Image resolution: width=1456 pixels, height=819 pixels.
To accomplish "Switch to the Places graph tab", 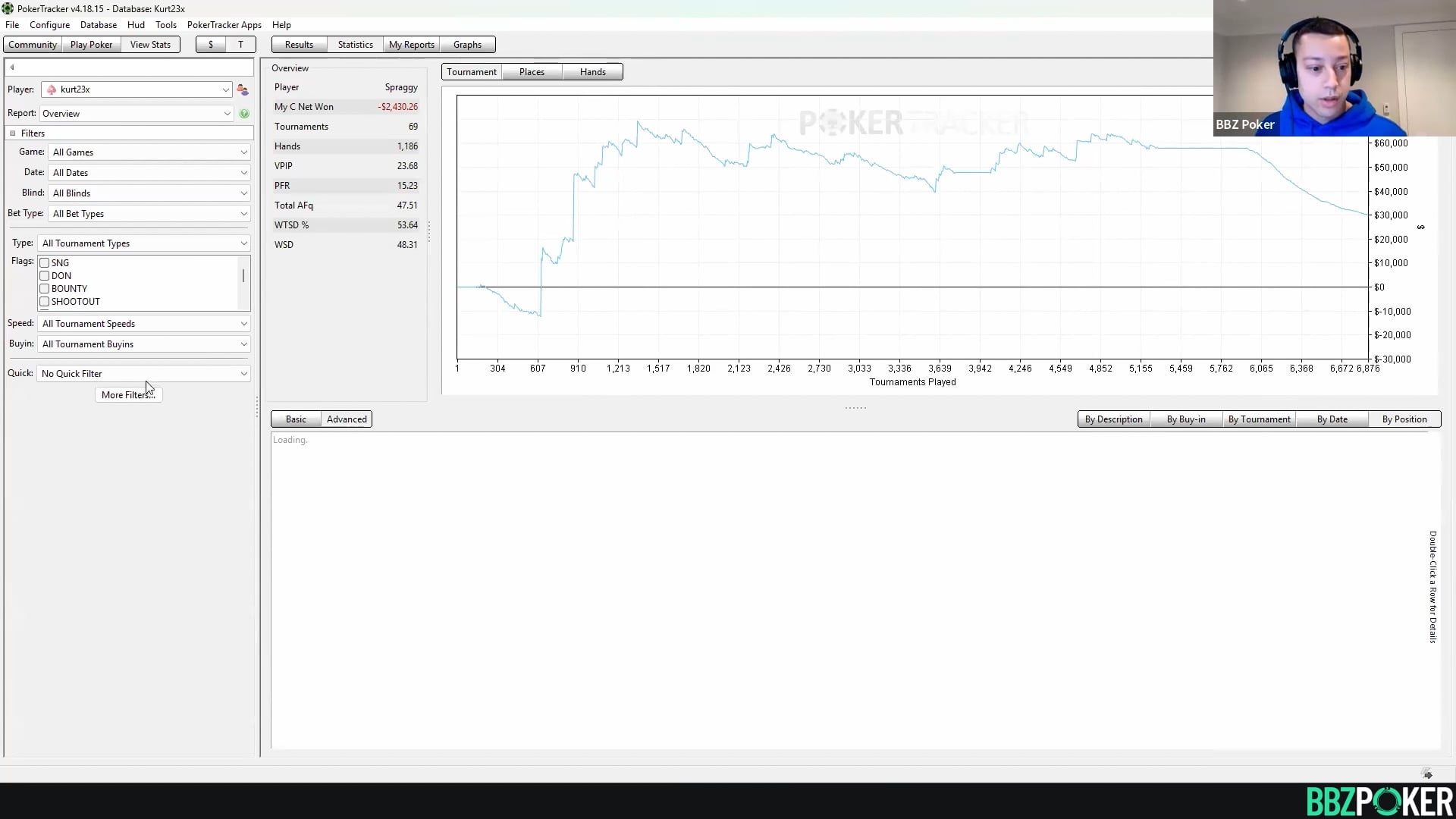I will (532, 72).
